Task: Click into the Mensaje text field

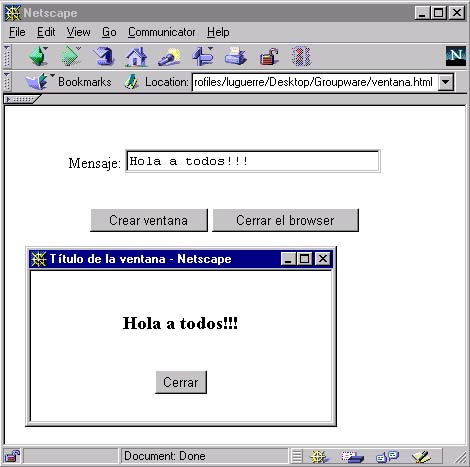Action: (x=253, y=161)
